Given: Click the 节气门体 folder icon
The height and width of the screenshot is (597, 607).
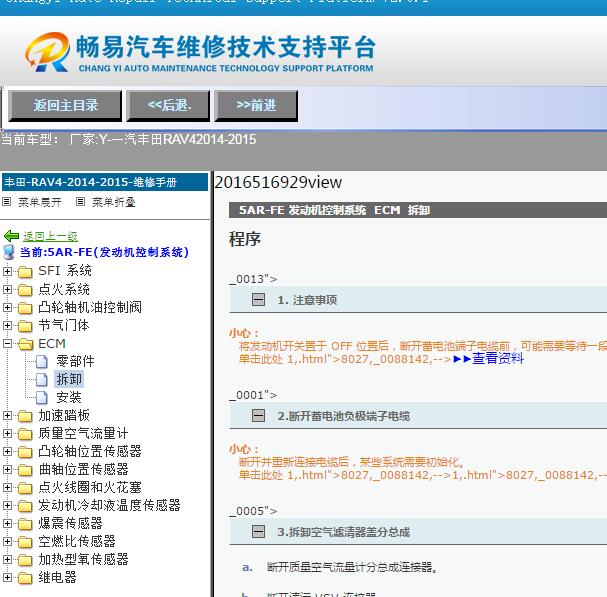Looking at the screenshot, I should (25, 326).
